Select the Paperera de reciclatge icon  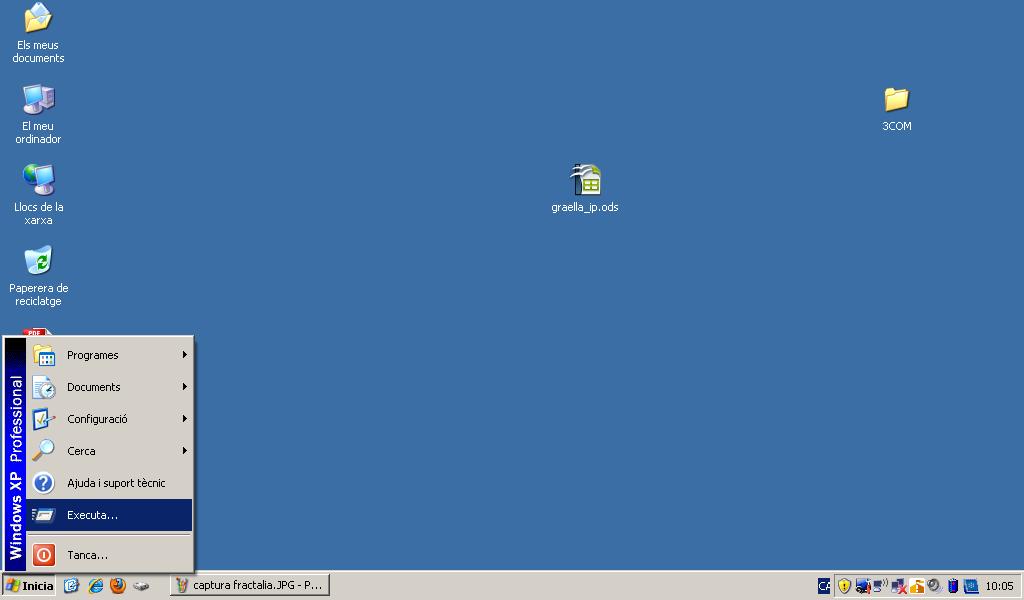(38, 276)
